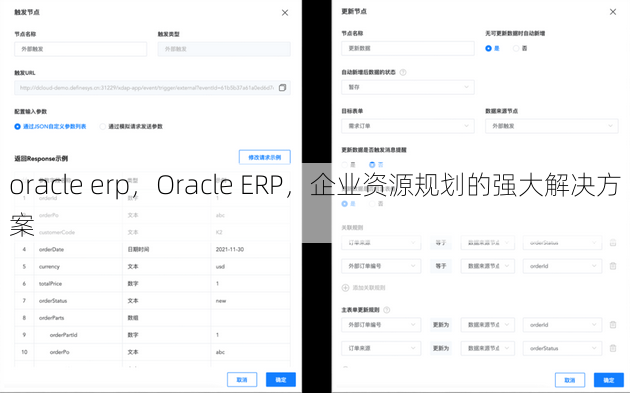Select the orderDate cell in the table

[78, 250]
